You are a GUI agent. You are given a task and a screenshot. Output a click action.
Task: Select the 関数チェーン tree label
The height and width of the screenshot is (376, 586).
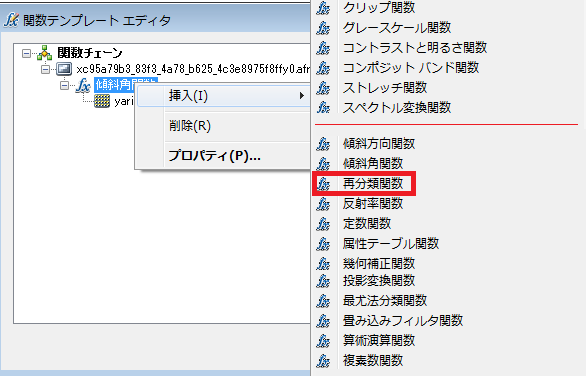90,53
